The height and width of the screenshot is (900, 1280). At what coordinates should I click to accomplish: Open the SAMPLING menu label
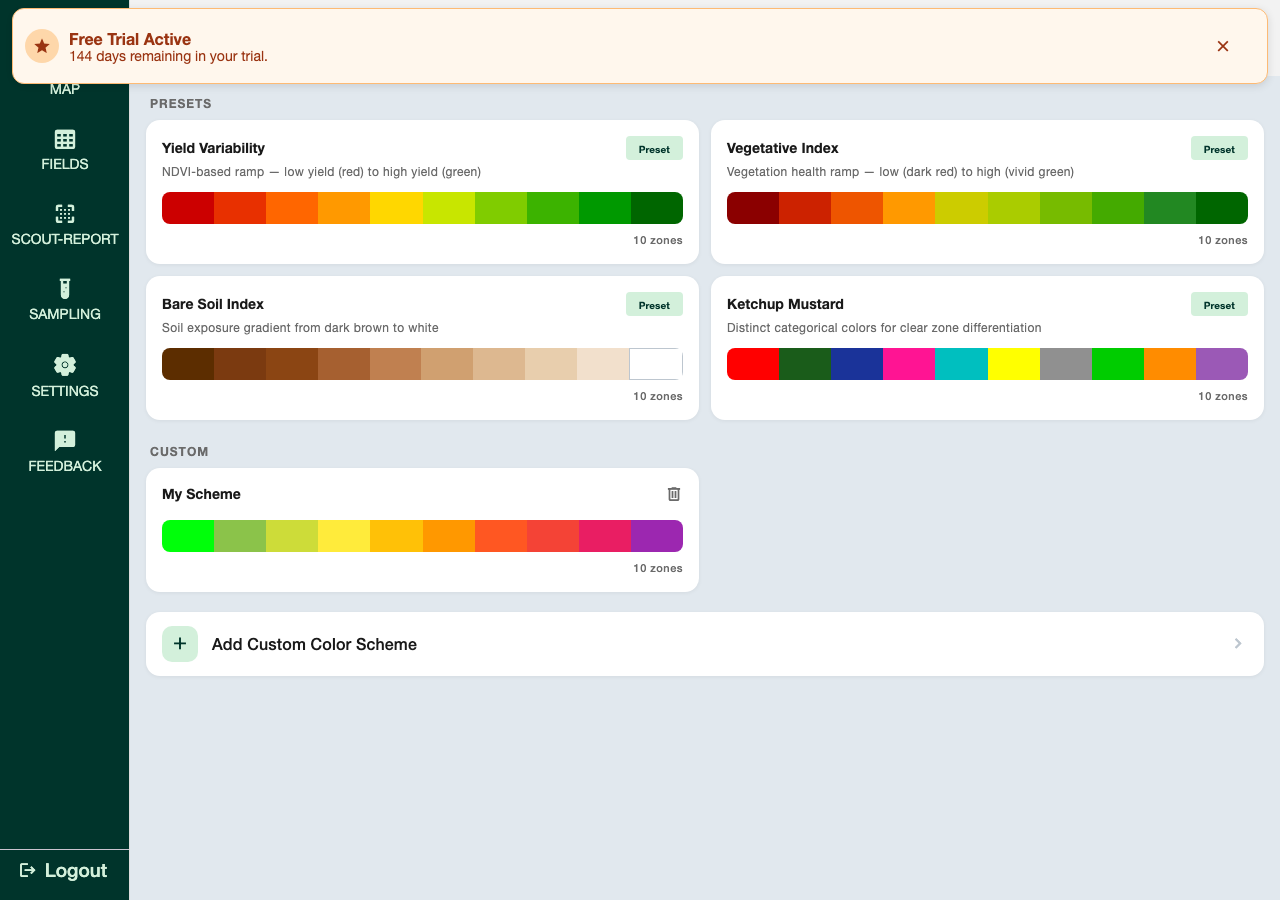point(65,314)
